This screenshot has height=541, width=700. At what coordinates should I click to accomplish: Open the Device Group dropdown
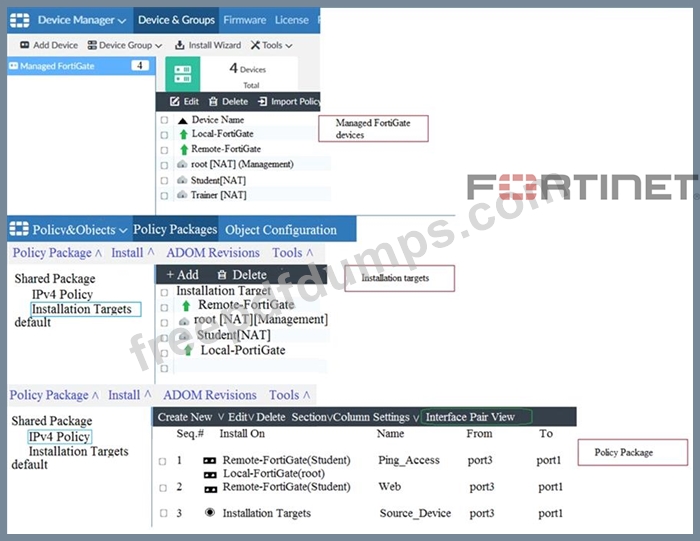click(158, 46)
